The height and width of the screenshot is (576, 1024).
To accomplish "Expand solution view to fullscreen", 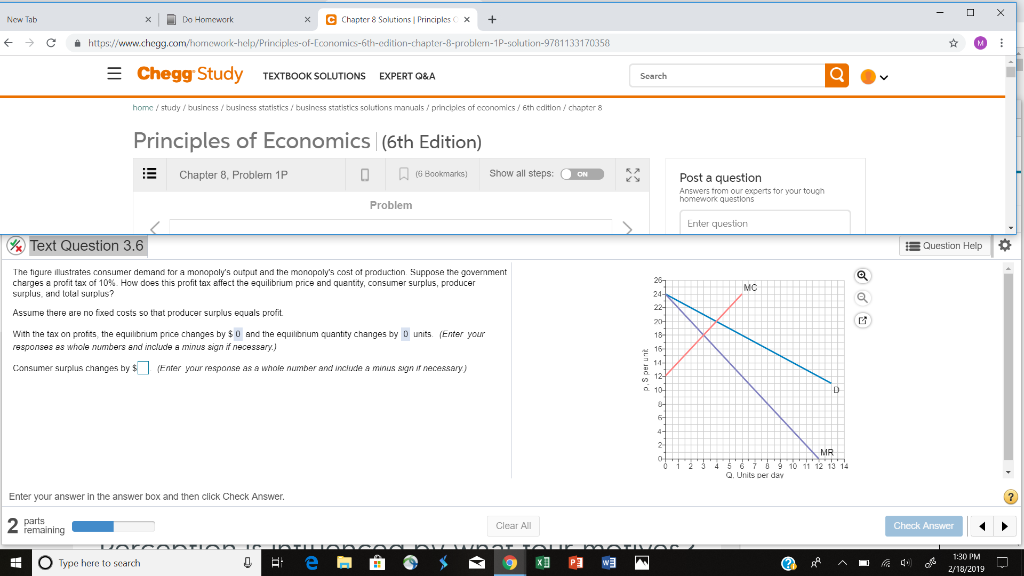I will tap(631, 174).
